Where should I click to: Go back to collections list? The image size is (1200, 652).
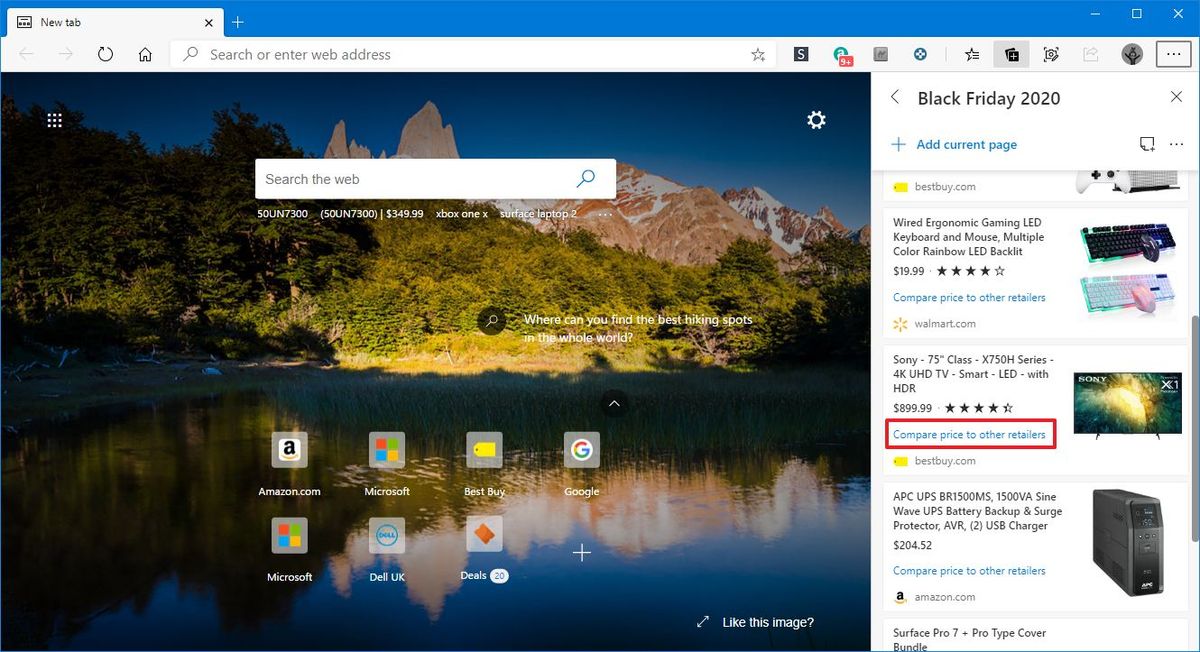click(895, 97)
